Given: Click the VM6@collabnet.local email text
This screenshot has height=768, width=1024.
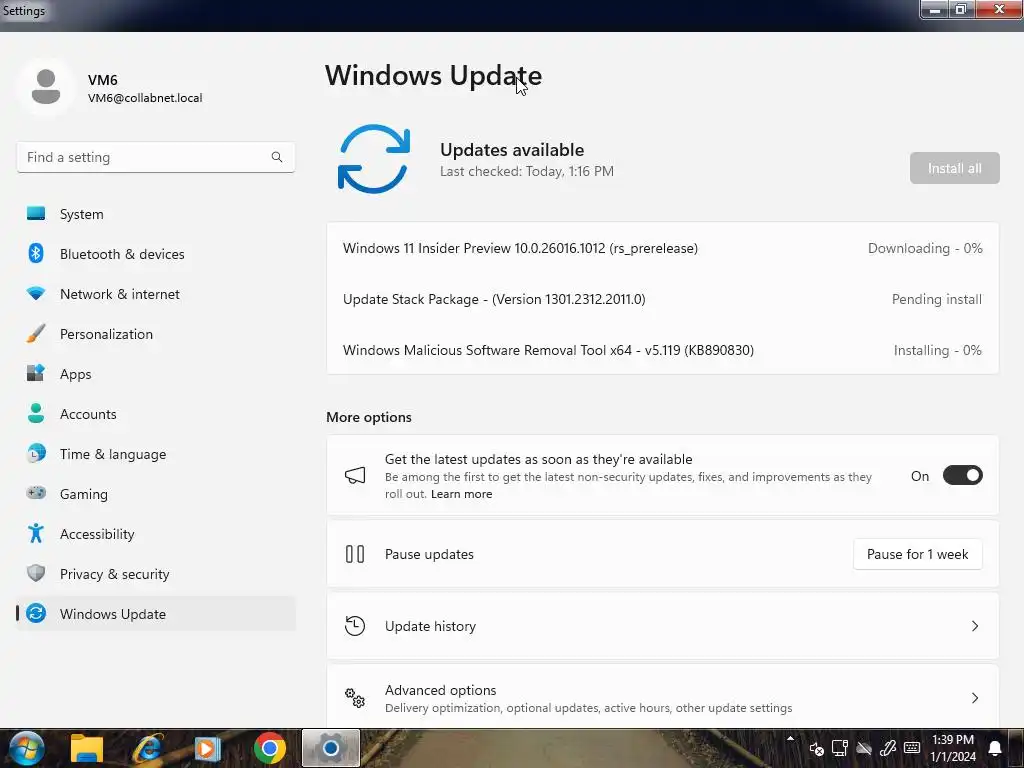Looking at the screenshot, I should [x=145, y=98].
